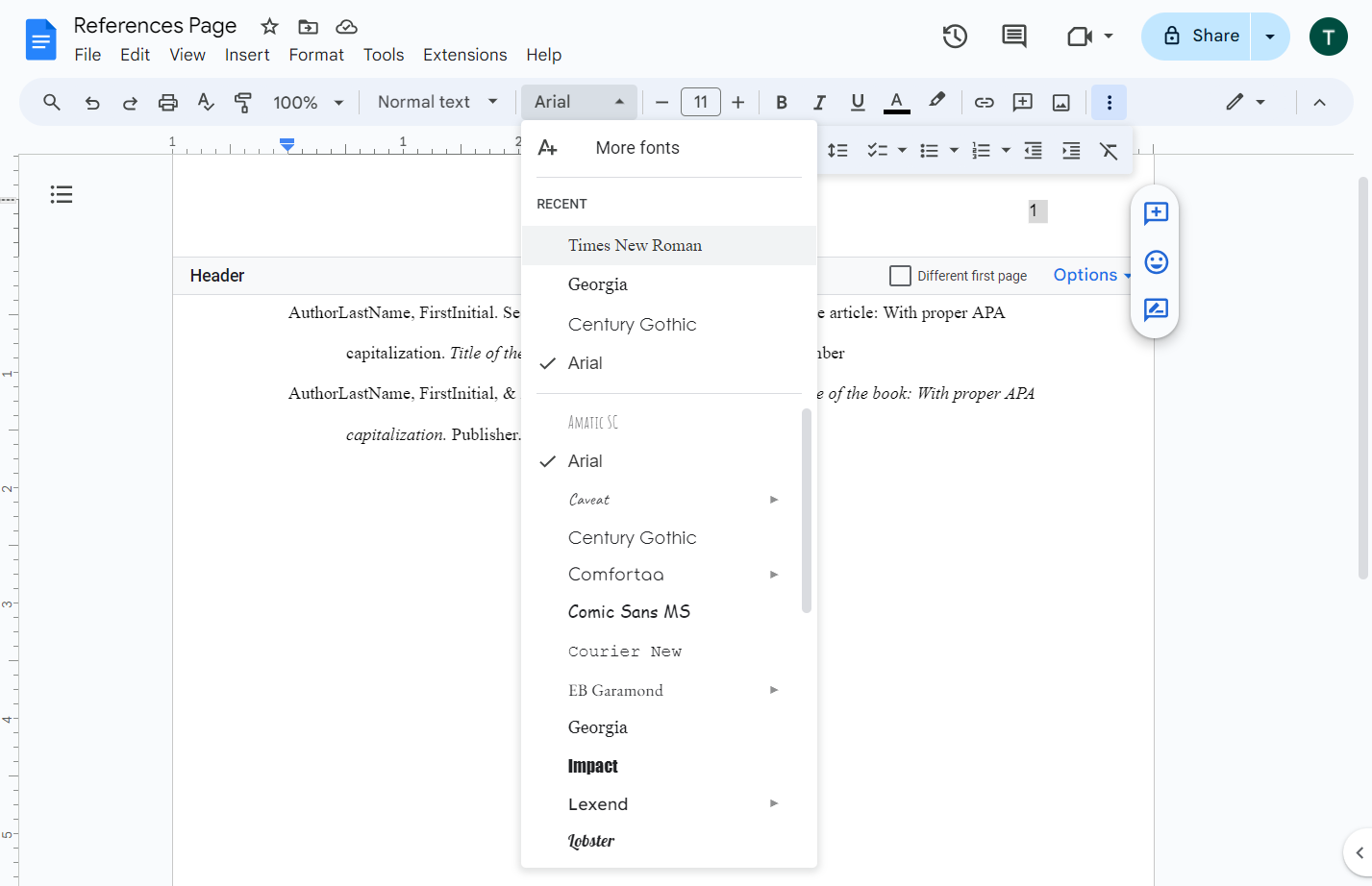Increase the indent
This screenshot has width=1372, height=886.
[x=1071, y=150]
